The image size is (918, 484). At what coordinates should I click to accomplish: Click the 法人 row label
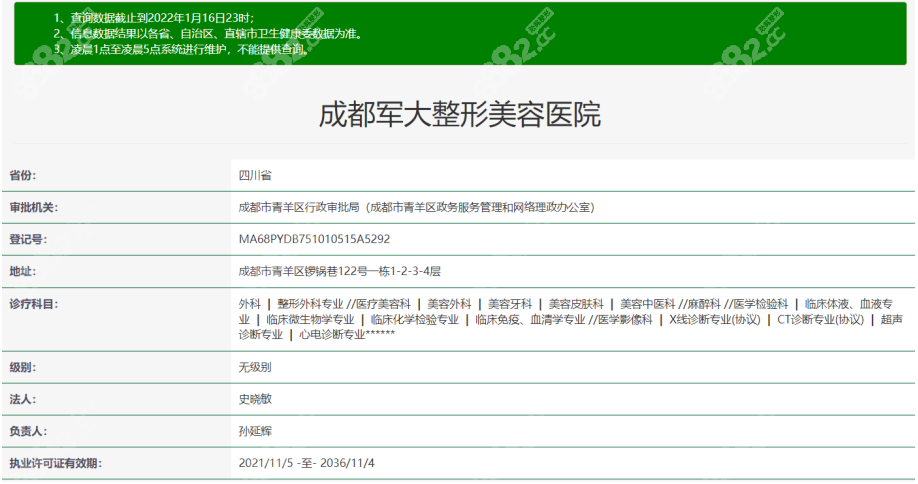point(22,400)
